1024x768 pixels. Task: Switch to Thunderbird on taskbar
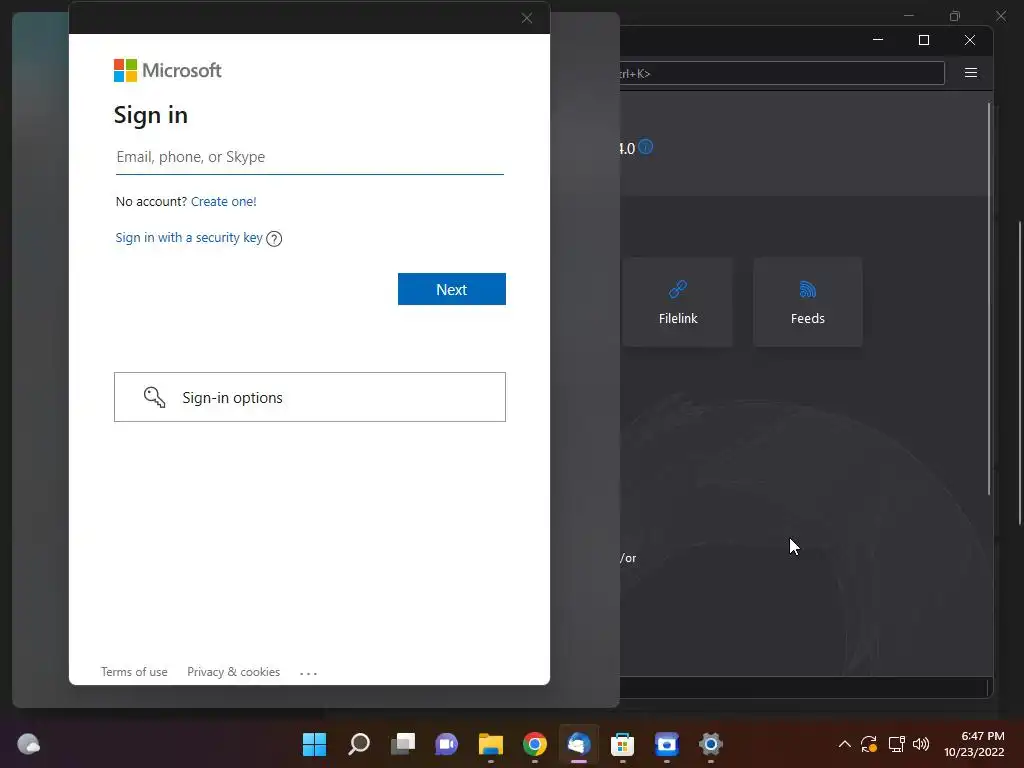[x=579, y=744]
